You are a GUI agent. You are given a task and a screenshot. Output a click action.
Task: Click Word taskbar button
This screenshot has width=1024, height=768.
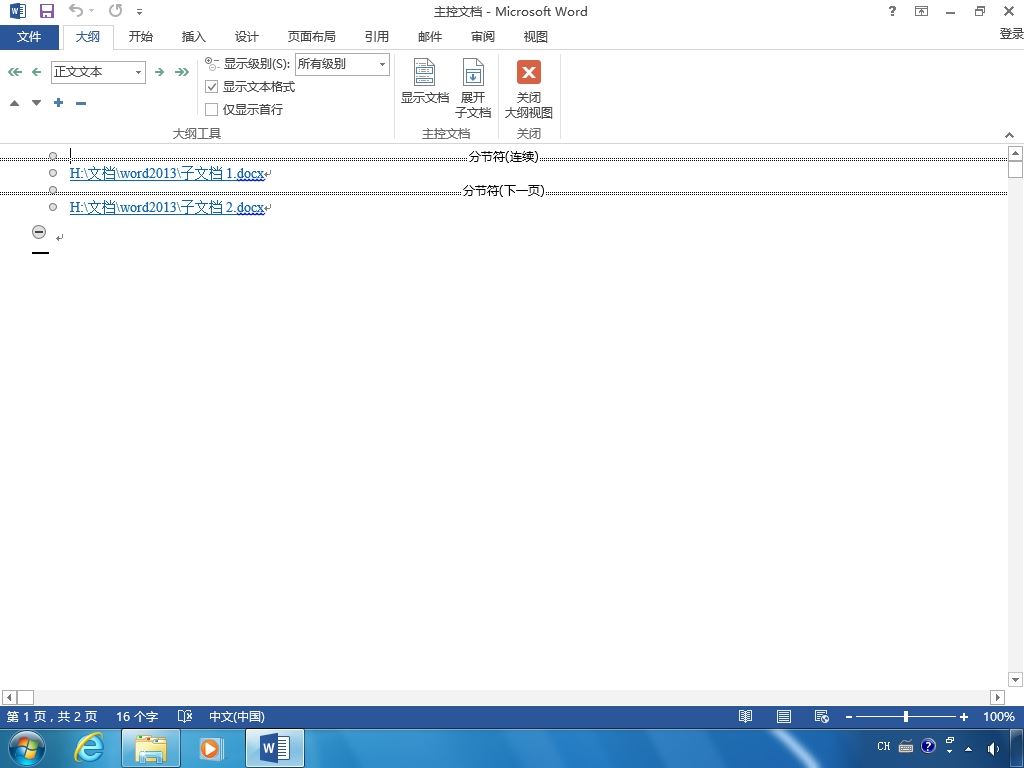[275, 748]
